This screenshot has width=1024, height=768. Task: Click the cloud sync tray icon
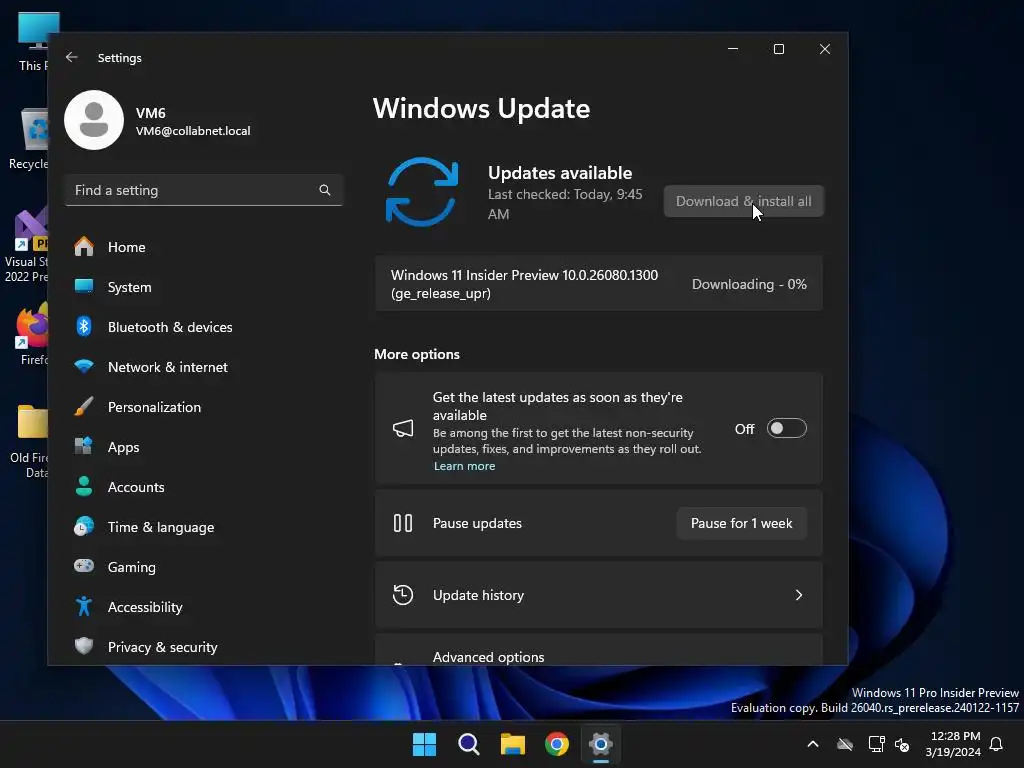click(x=845, y=744)
